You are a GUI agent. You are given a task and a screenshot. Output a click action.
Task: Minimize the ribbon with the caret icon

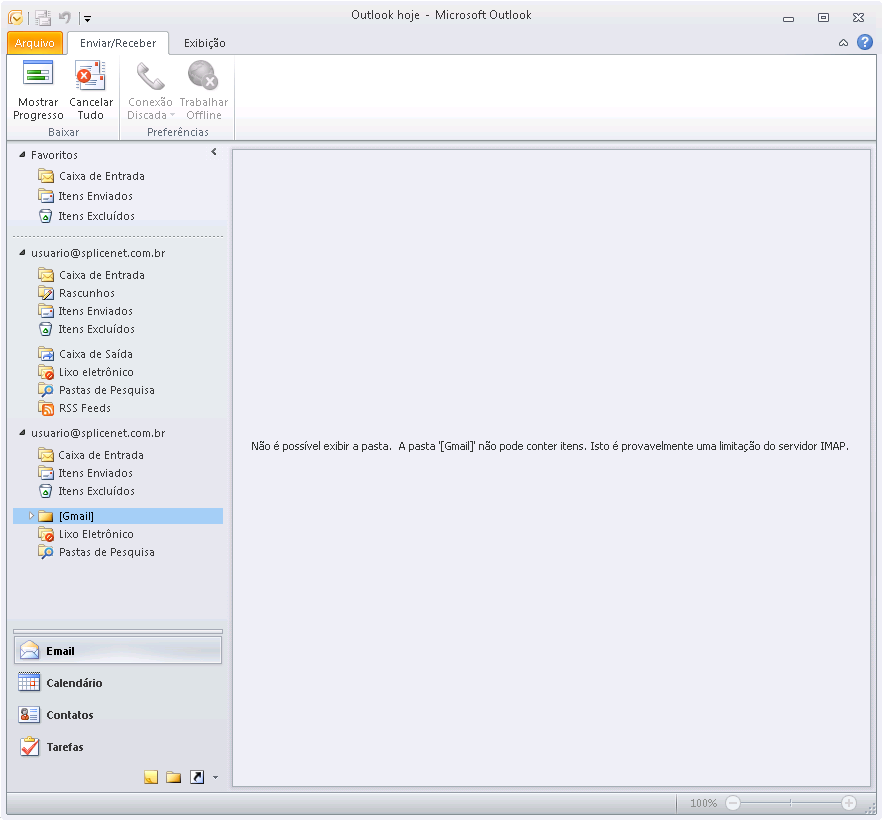tap(843, 43)
